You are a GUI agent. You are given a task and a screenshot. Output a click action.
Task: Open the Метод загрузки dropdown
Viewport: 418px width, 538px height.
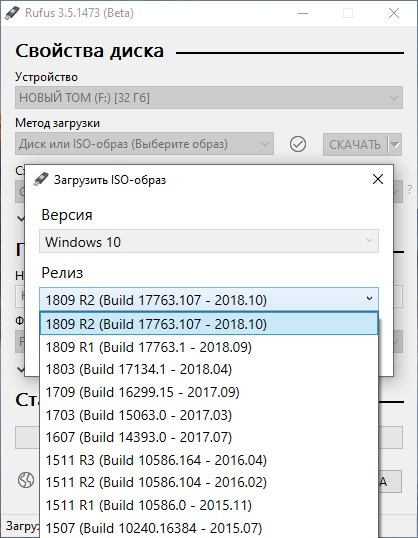tap(144, 144)
